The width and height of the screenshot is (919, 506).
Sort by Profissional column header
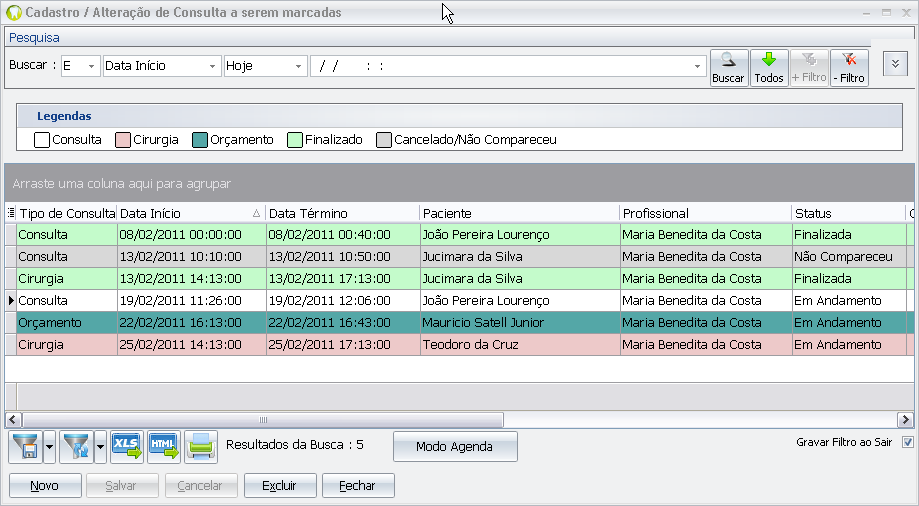tap(705, 213)
